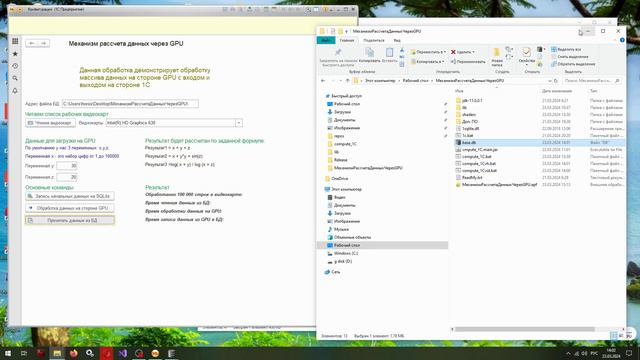
Task: Open notifications bell in 1C sidebar
Action: (15, 91)
